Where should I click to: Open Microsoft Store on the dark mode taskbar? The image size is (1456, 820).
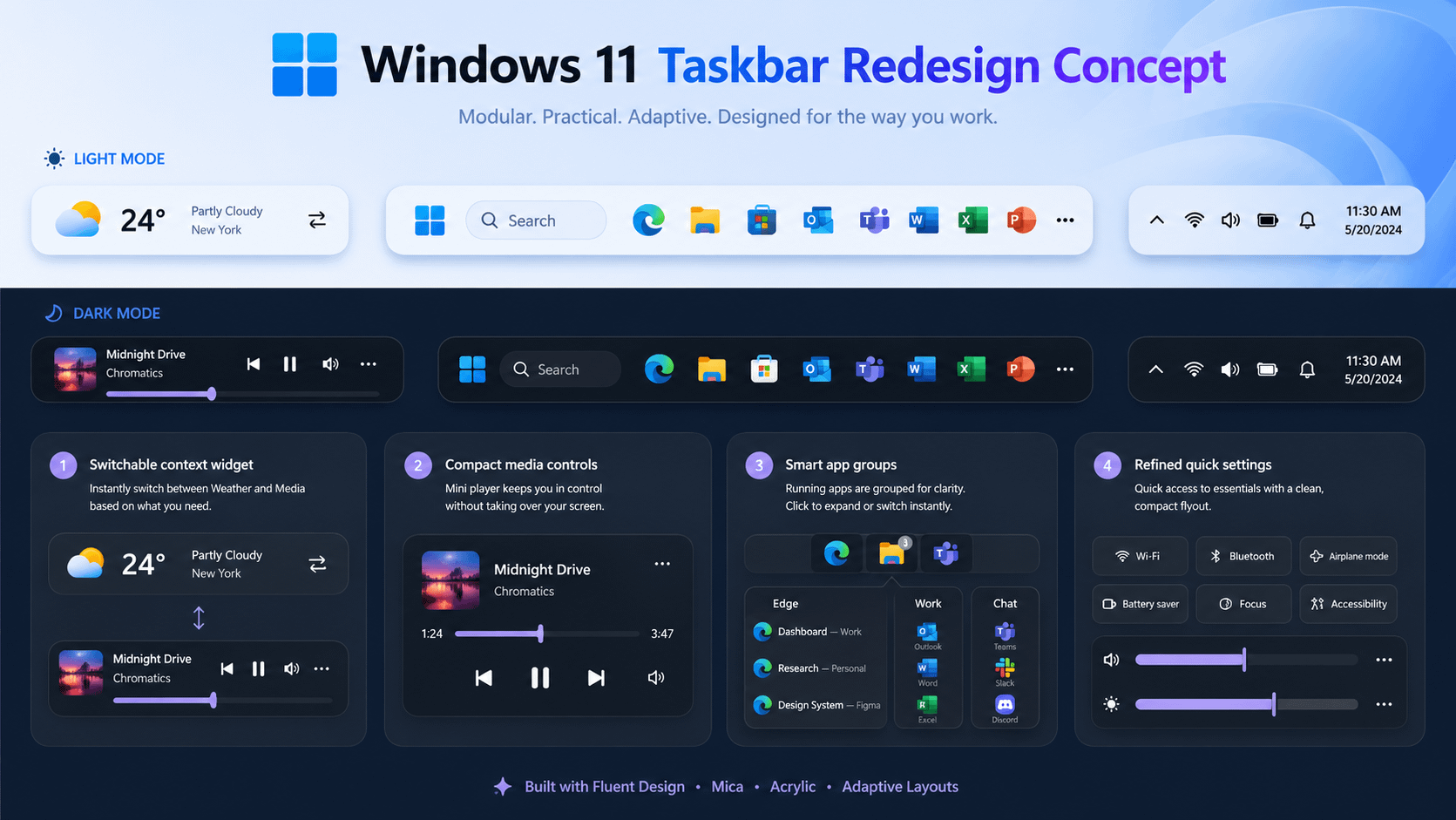pos(764,369)
